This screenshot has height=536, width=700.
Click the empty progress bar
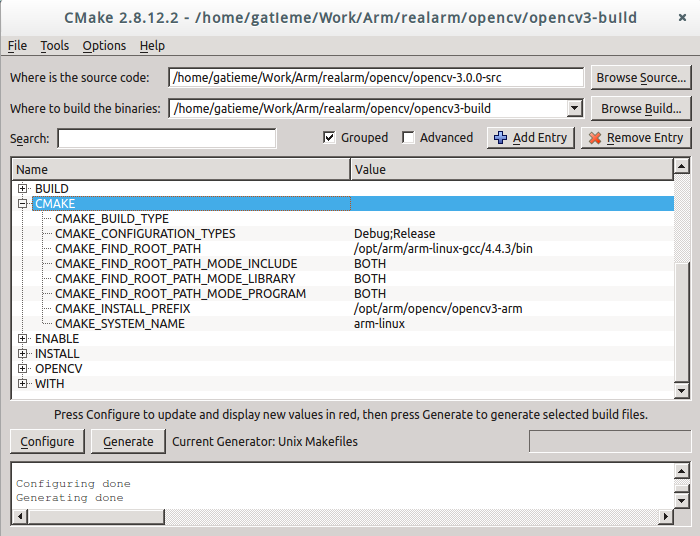610,441
